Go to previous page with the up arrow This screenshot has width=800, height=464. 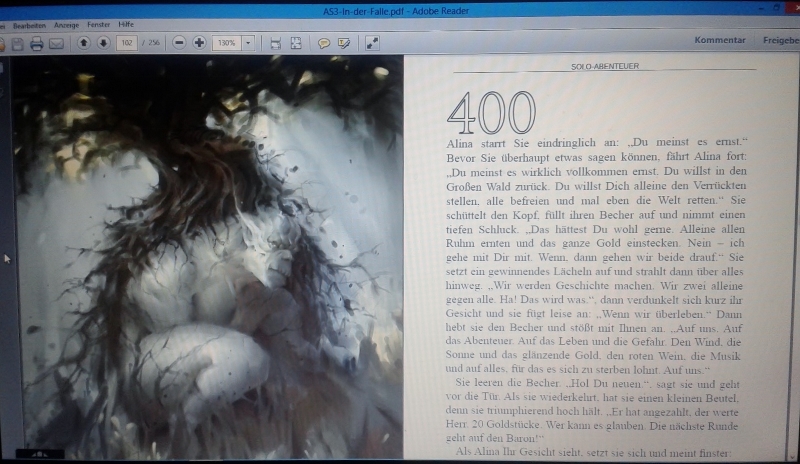pyautogui.click(x=84, y=43)
